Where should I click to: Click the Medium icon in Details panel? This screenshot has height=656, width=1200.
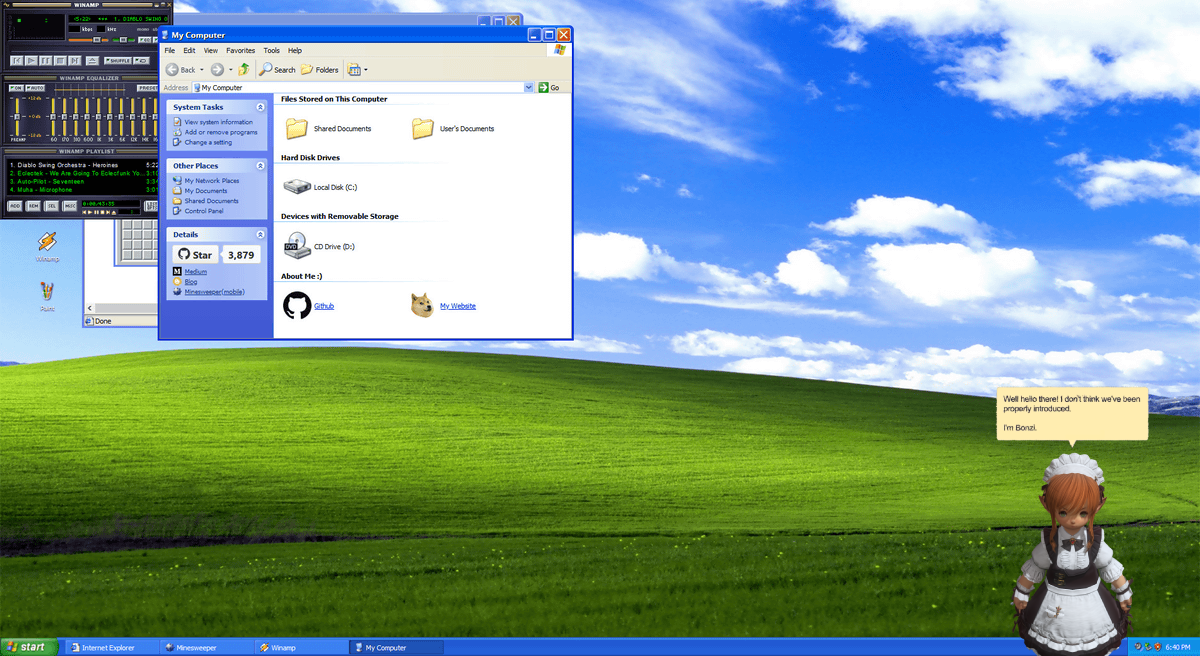(177, 272)
